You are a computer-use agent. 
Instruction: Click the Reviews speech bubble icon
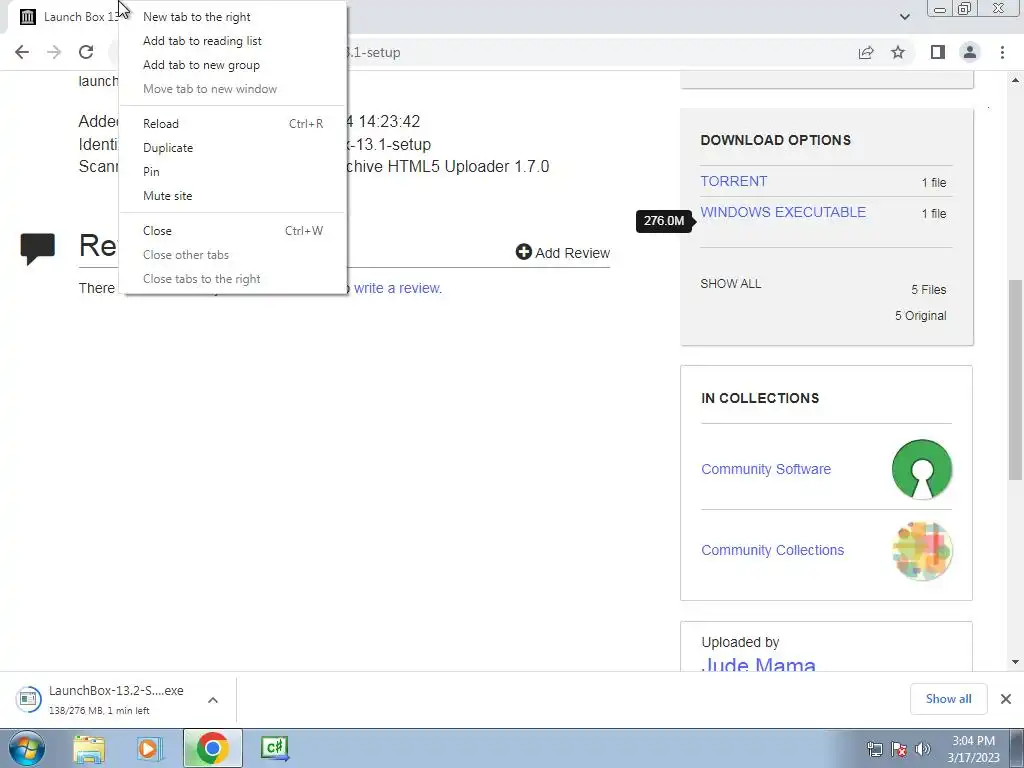38,248
